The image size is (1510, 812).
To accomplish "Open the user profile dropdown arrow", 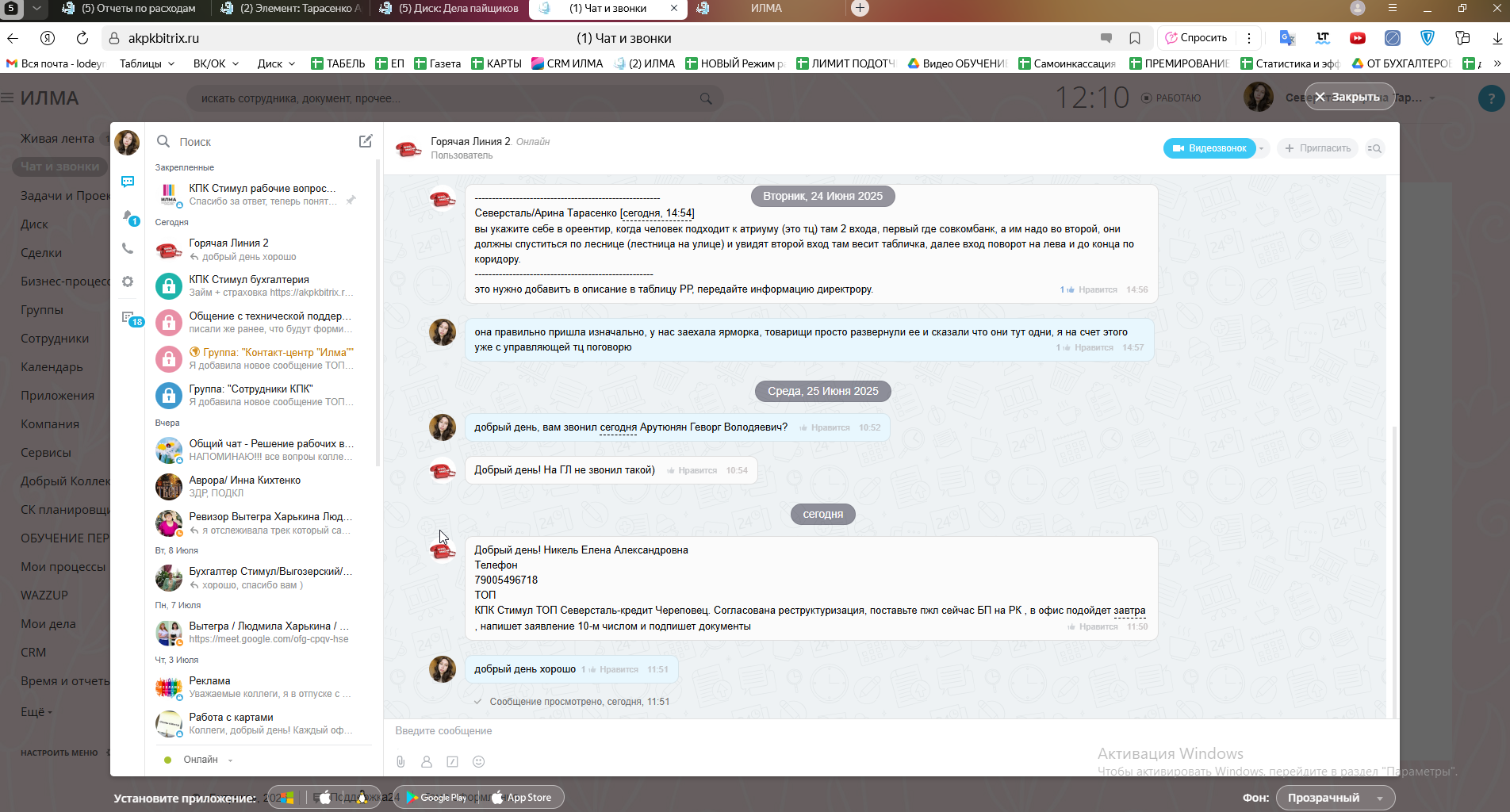I will coord(1432,98).
